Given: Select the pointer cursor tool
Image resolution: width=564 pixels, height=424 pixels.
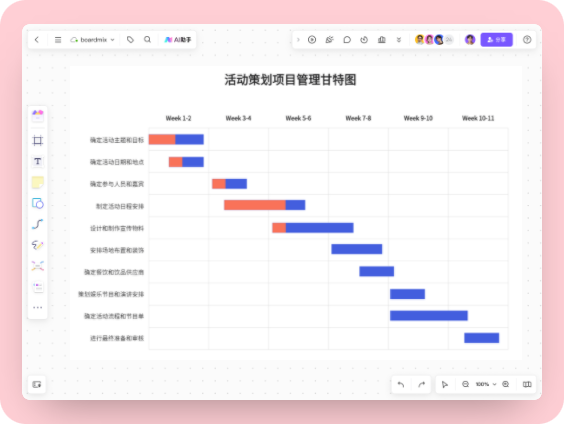Looking at the screenshot, I should [445, 384].
